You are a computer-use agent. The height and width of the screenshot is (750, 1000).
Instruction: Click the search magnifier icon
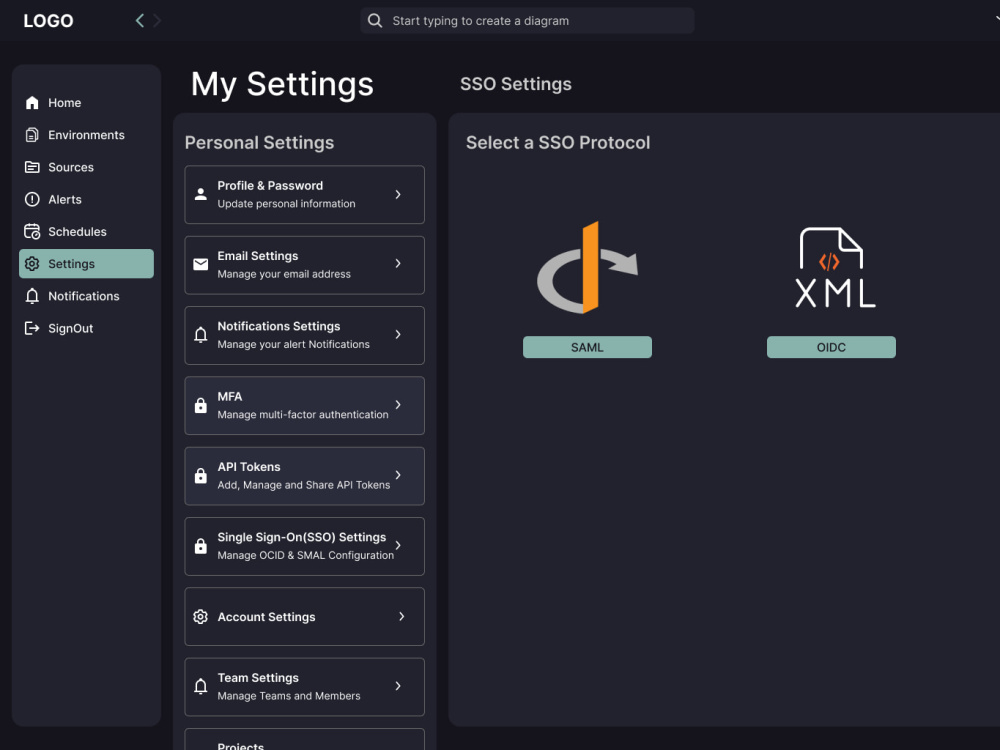point(375,21)
